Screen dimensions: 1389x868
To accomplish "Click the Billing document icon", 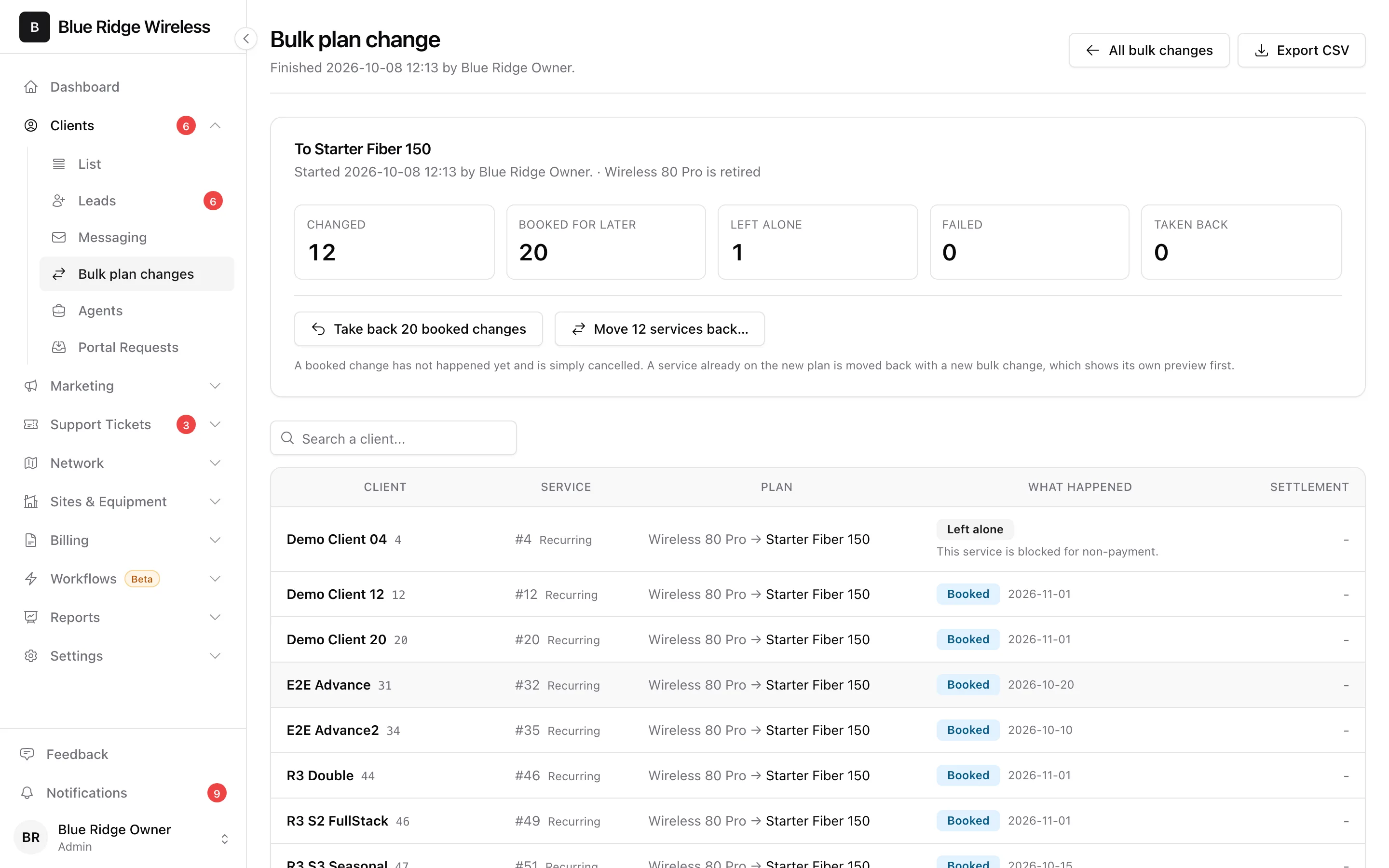I will pos(31,540).
